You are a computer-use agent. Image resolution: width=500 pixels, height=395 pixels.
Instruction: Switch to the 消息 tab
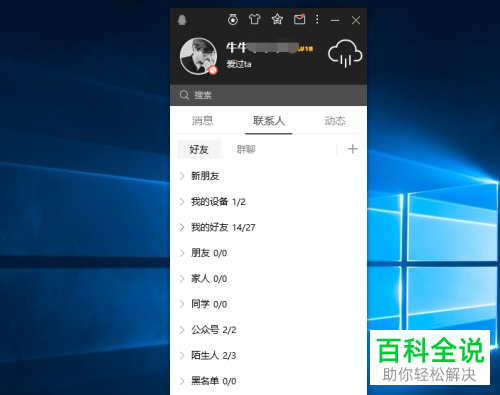click(203, 120)
